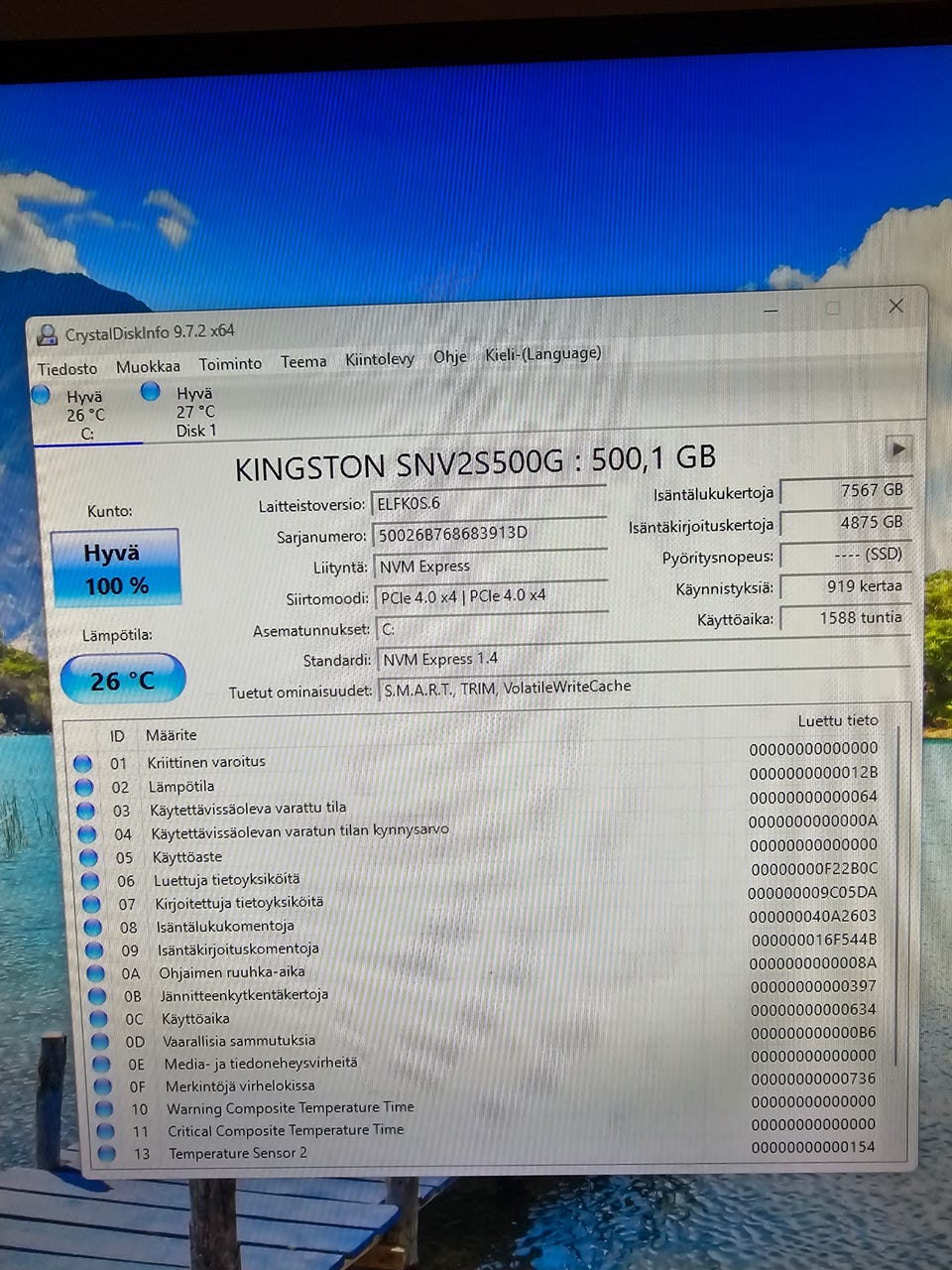This screenshot has height=1270, width=952.
Task: Click the status dot for Kriittinen varoitus
Action: pos(83,764)
